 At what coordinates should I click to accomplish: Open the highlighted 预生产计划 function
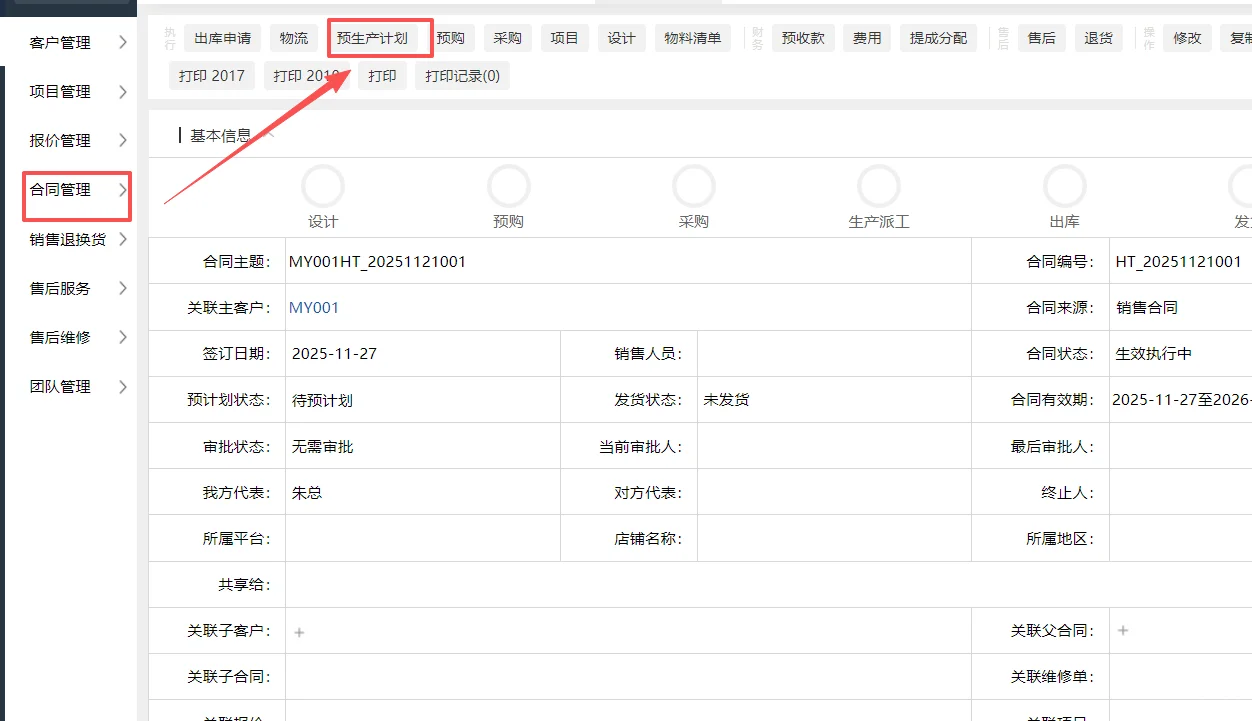[x=380, y=37]
